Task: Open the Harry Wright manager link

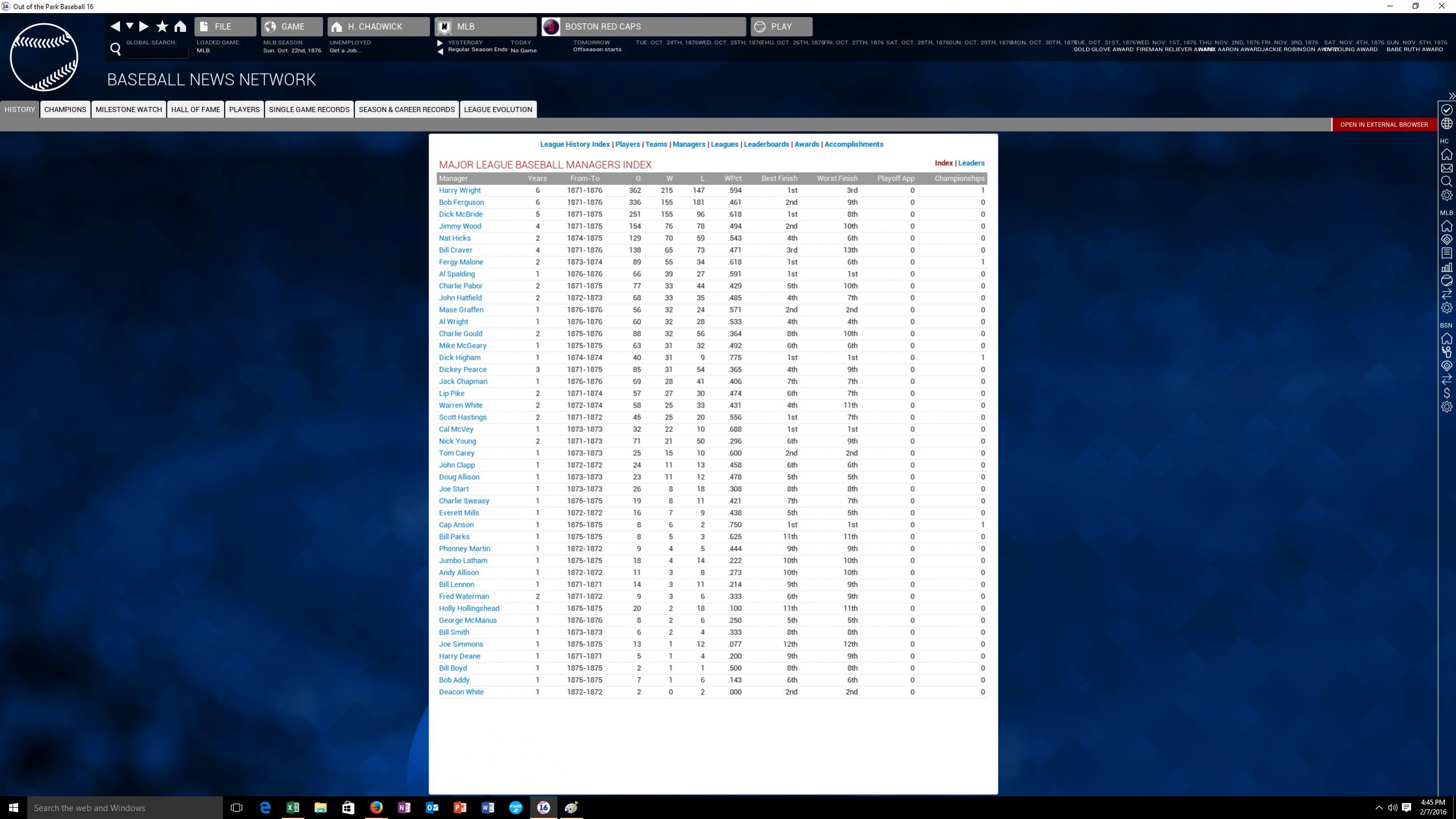Action: (459, 190)
